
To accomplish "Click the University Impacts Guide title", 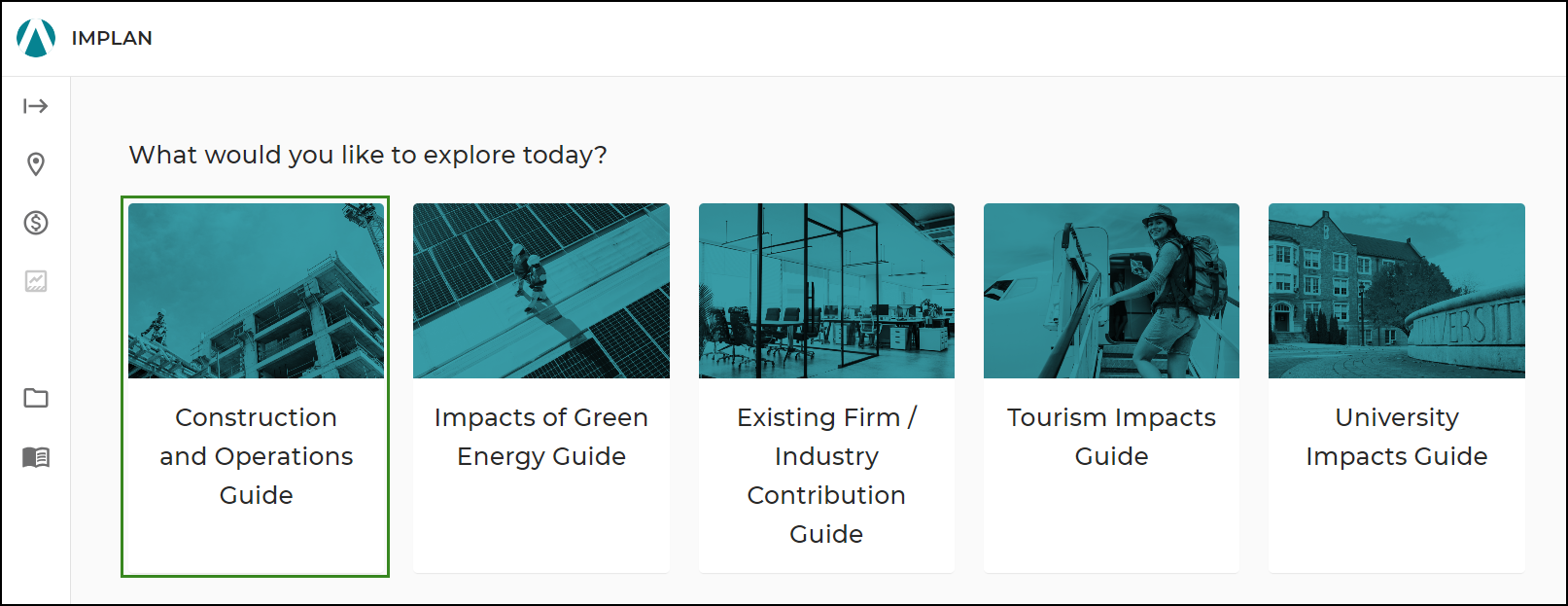I will pos(1397,437).
